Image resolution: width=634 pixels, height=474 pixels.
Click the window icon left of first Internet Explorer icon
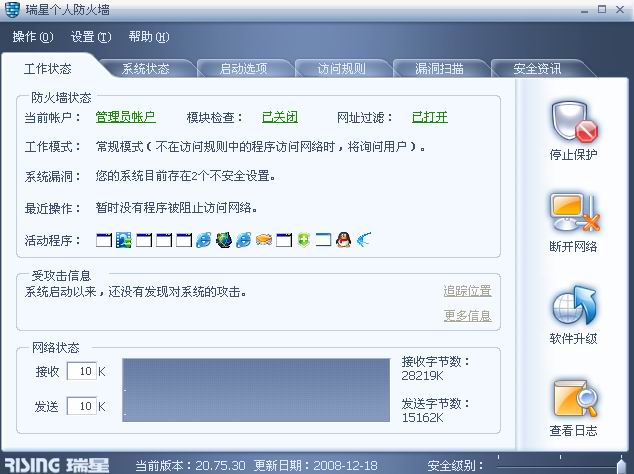coord(184,240)
